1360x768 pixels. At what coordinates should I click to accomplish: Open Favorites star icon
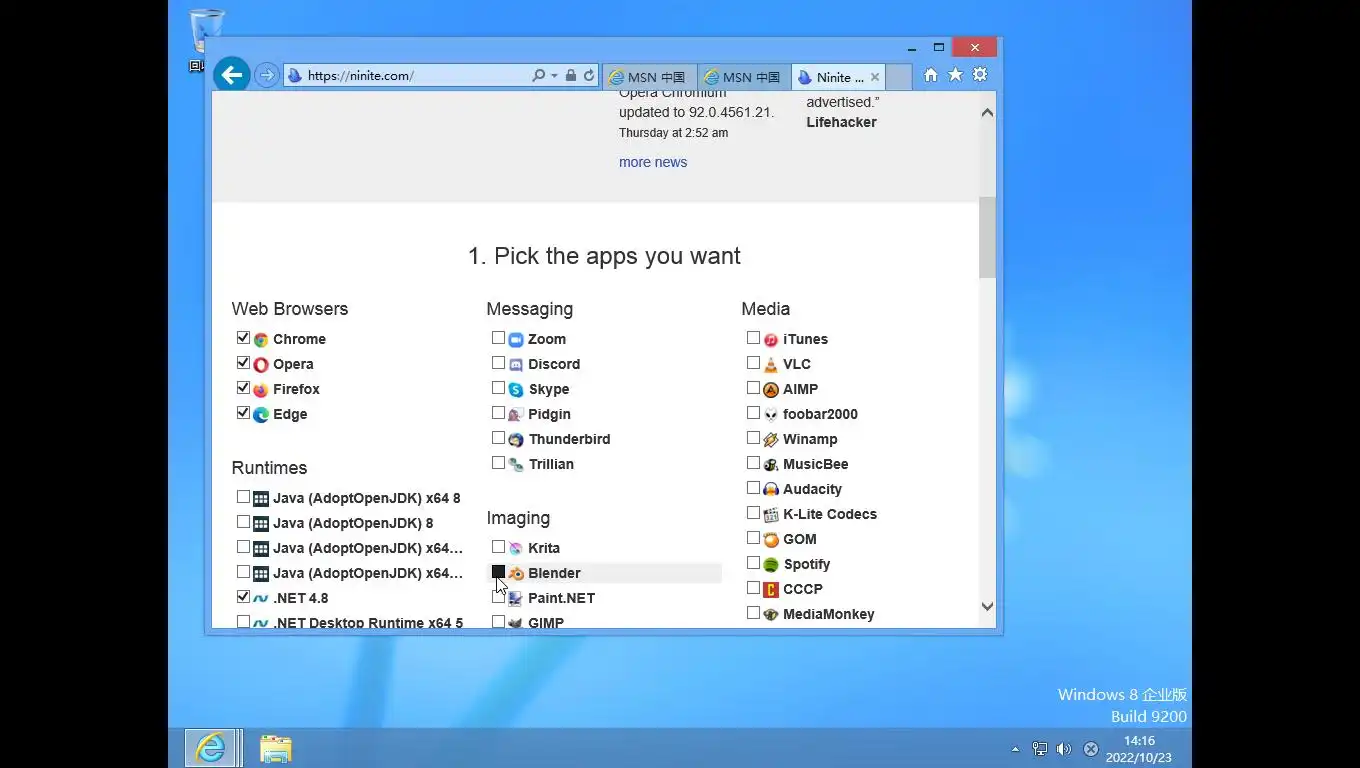pos(955,75)
